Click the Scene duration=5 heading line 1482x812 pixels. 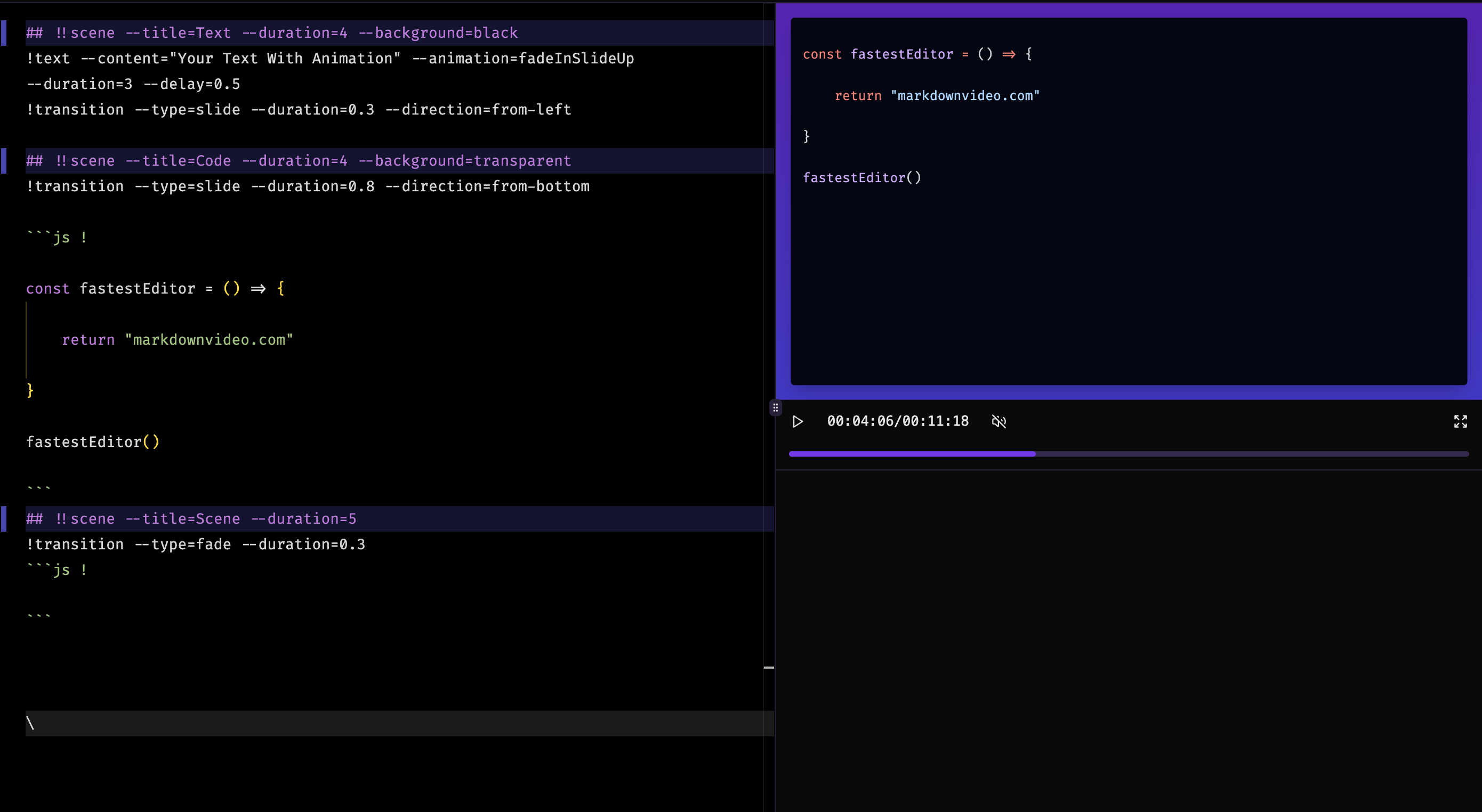[x=399, y=519]
